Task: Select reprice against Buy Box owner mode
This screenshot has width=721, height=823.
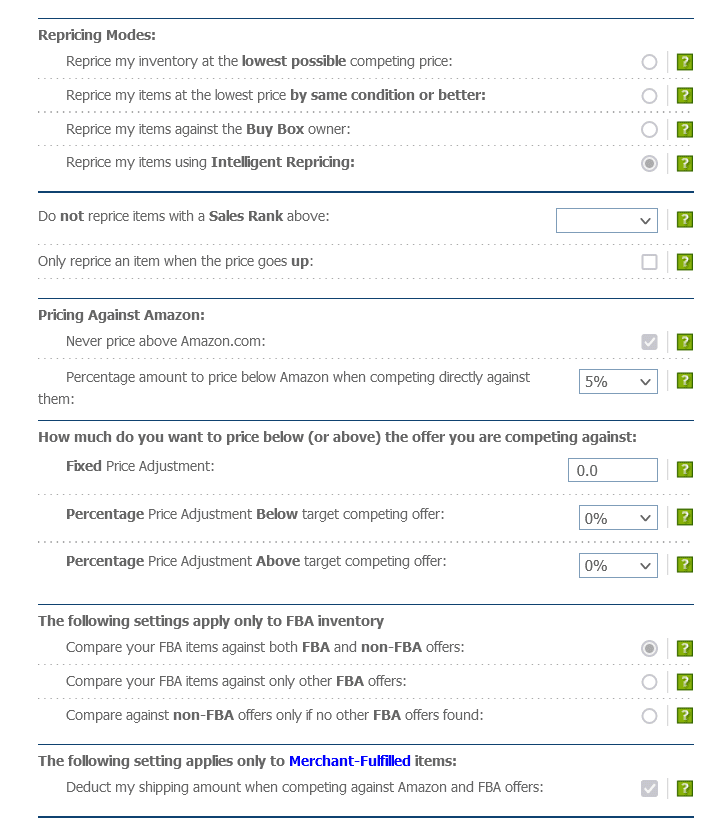Action: click(x=649, y=129)
